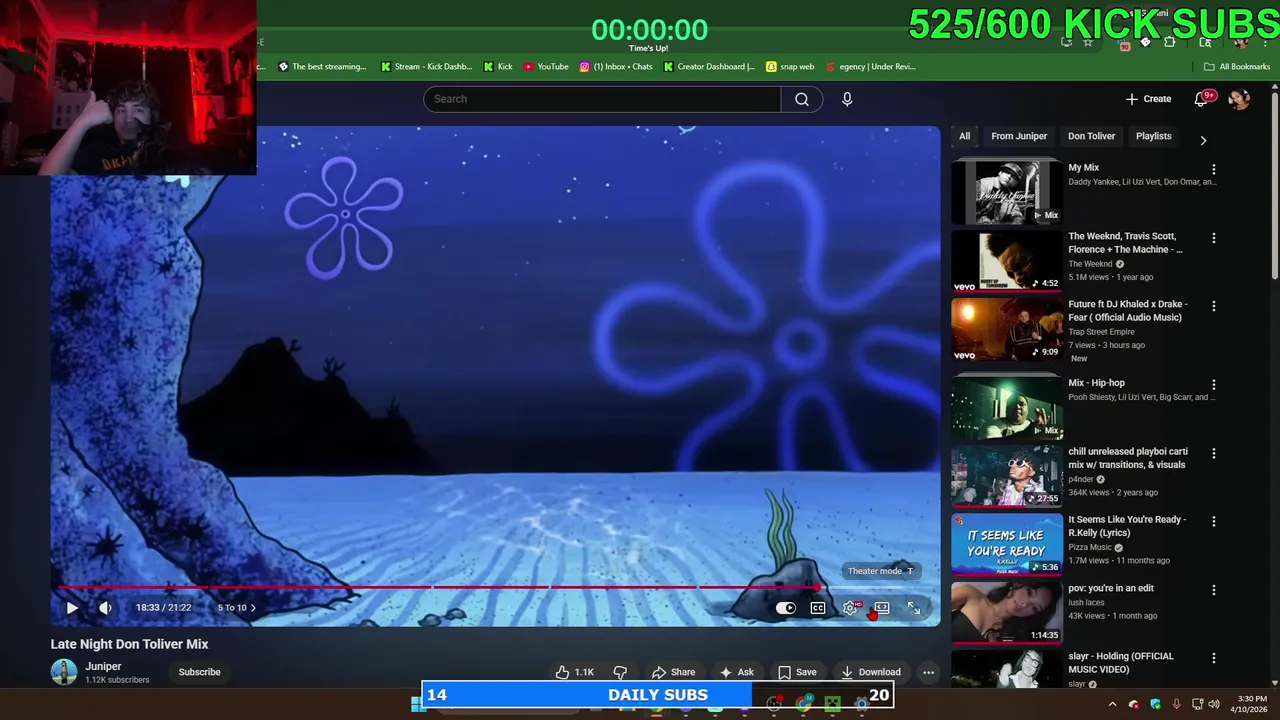The image size is (1280, 720).
Task: Open the 'YouTube' bookmark
Action: [x=546, y=67]
